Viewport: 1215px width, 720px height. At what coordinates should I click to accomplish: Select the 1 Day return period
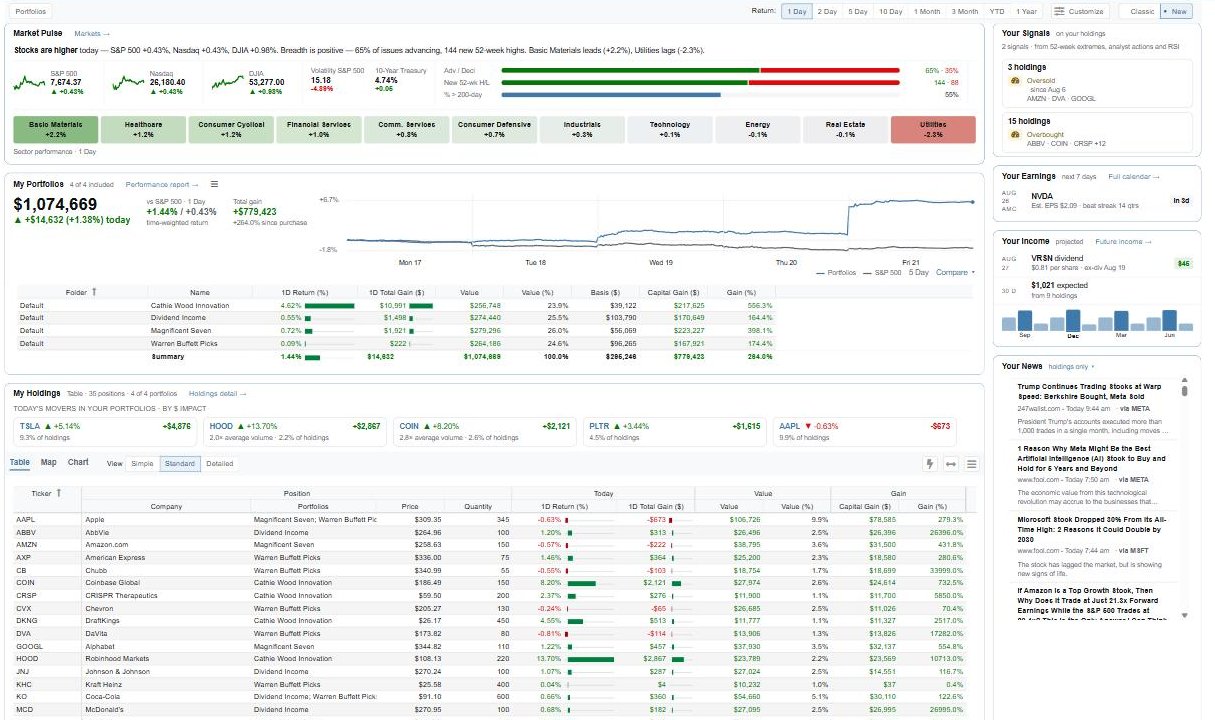point(796,11)
